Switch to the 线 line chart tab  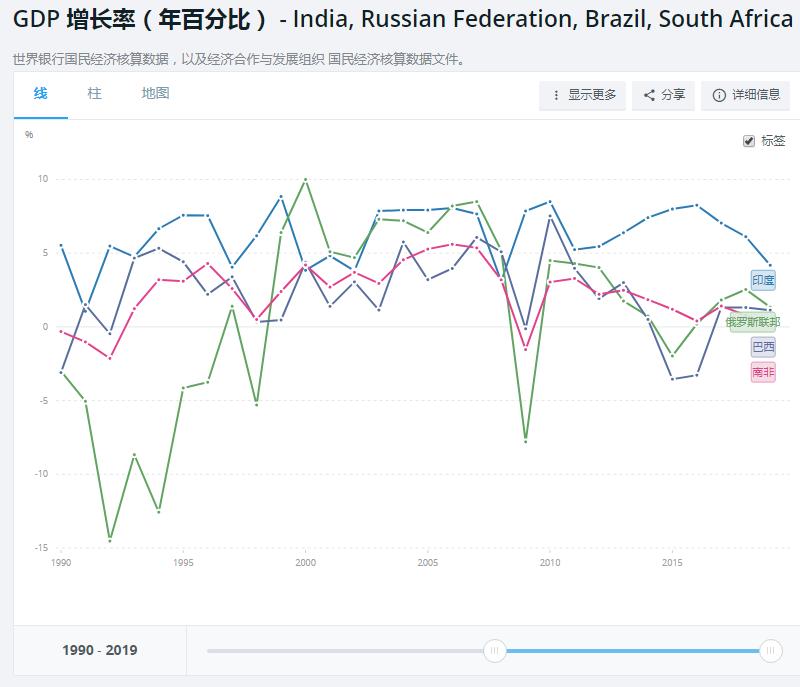pos(40,94)
